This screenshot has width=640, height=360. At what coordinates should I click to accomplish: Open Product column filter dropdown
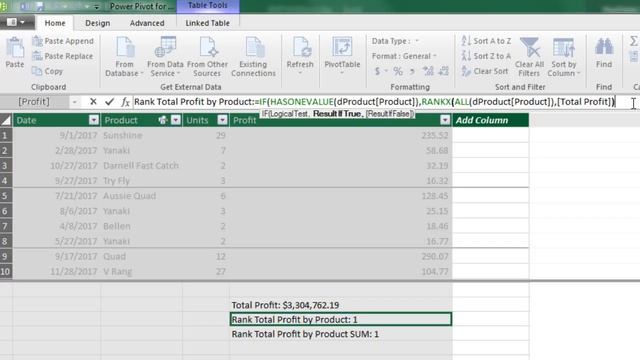[176, 120]
